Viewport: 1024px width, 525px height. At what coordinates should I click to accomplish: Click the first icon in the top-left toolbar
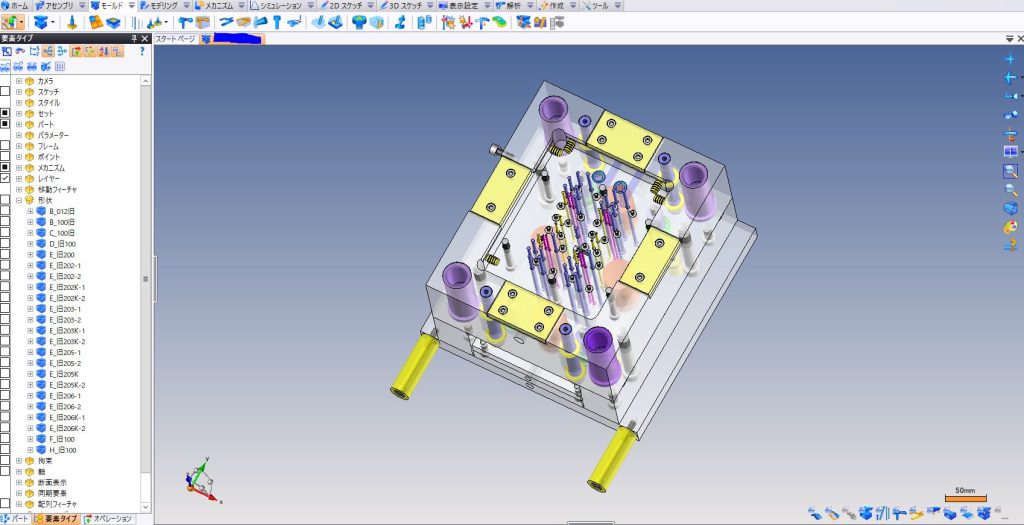[x=10, y=21]
